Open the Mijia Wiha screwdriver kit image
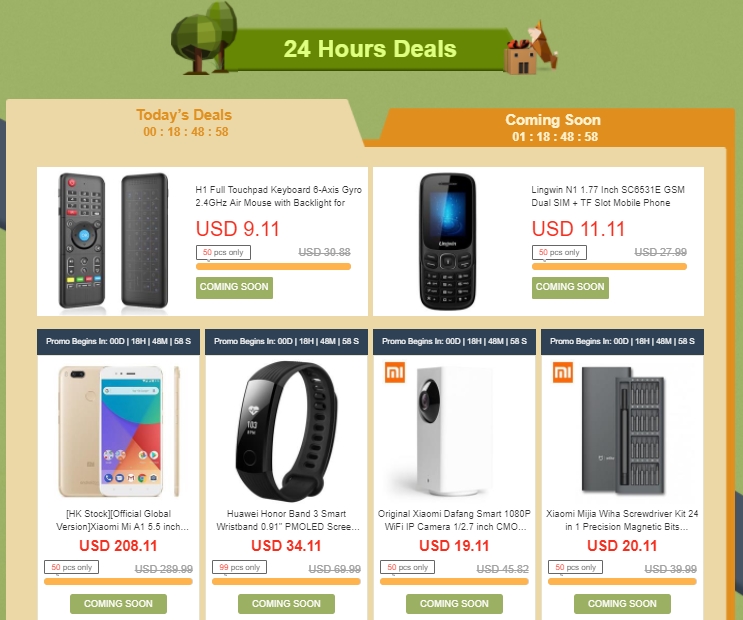 [622, 431]
